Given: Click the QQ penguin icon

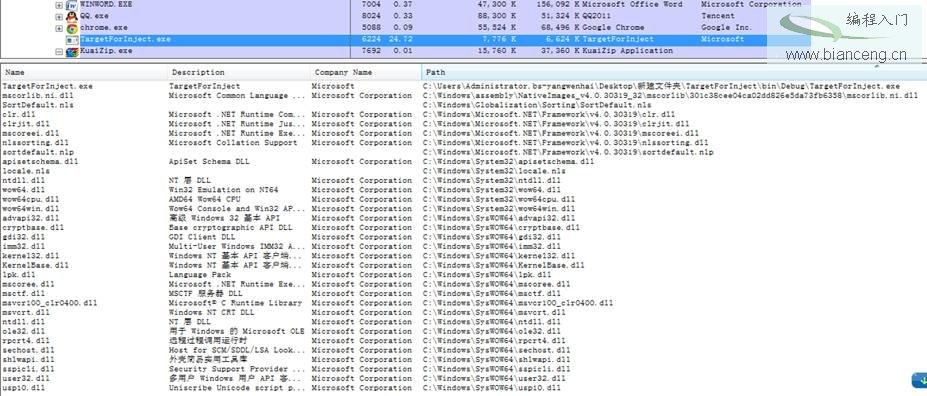Looking at the screenshot, I should (x=72, y=16).
